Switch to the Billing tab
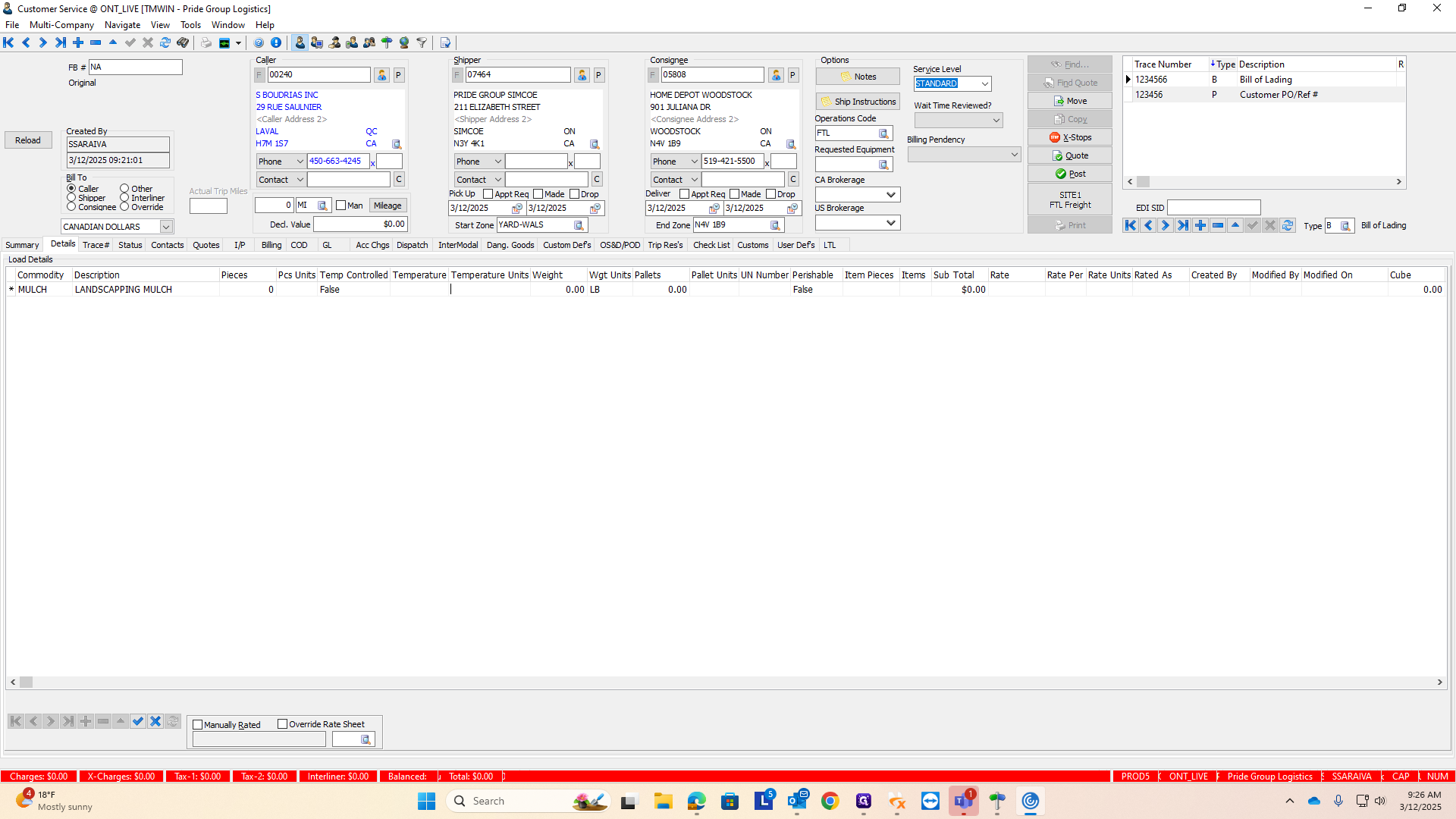This screenshot has height=819, width=1456. pyautogui.click(x=271, y=245)
